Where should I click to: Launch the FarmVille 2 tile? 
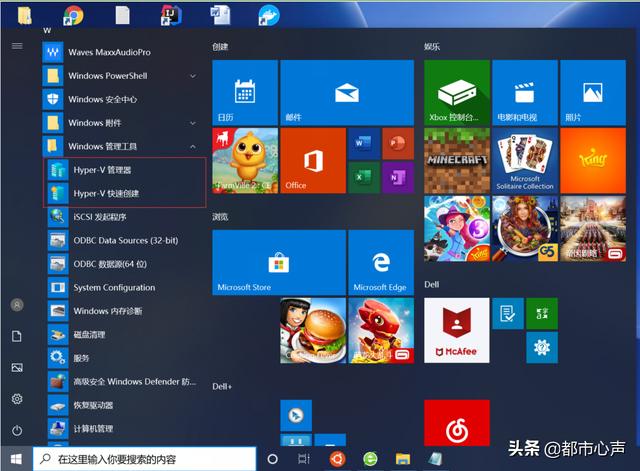click(245, 160)
